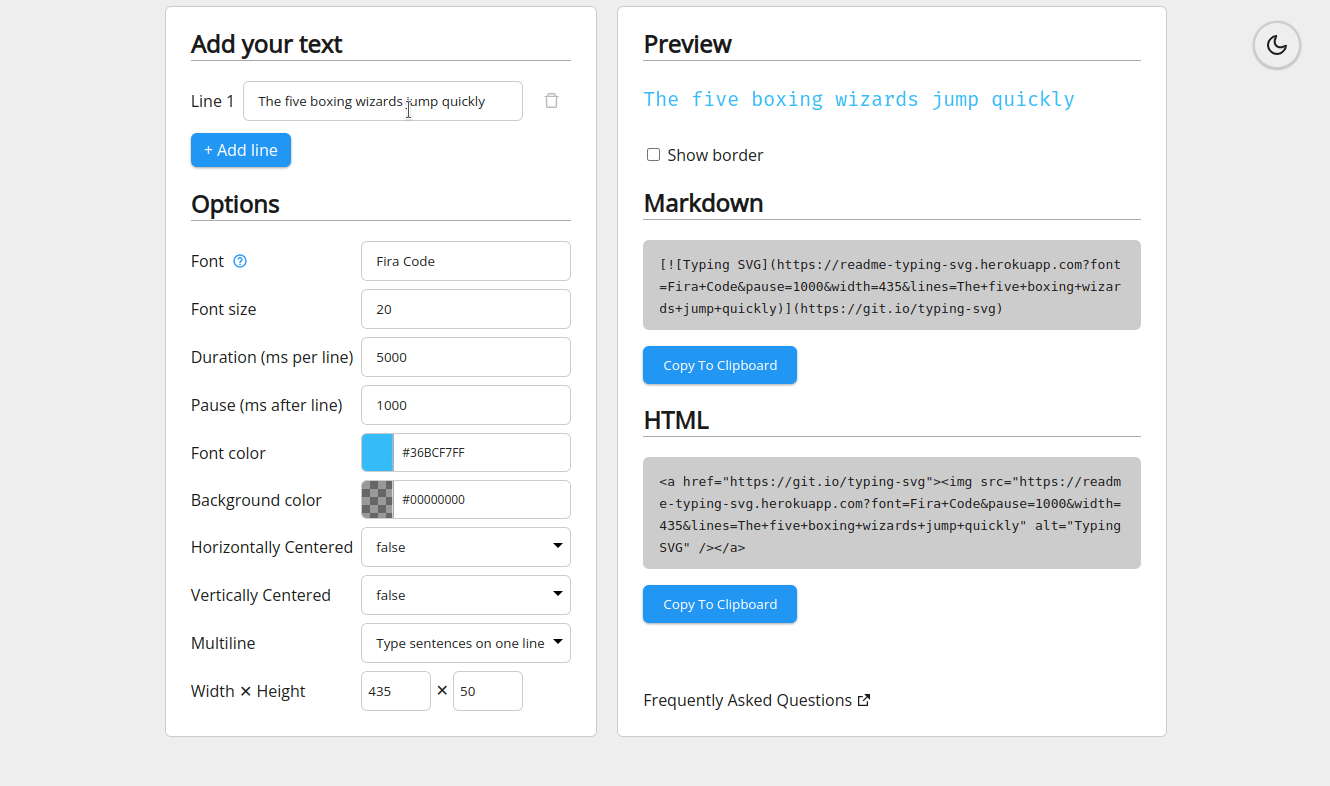1330x786 pixels.
Task: Open the Frequently Asked Questions link
Action: click(x=746, y=700)
